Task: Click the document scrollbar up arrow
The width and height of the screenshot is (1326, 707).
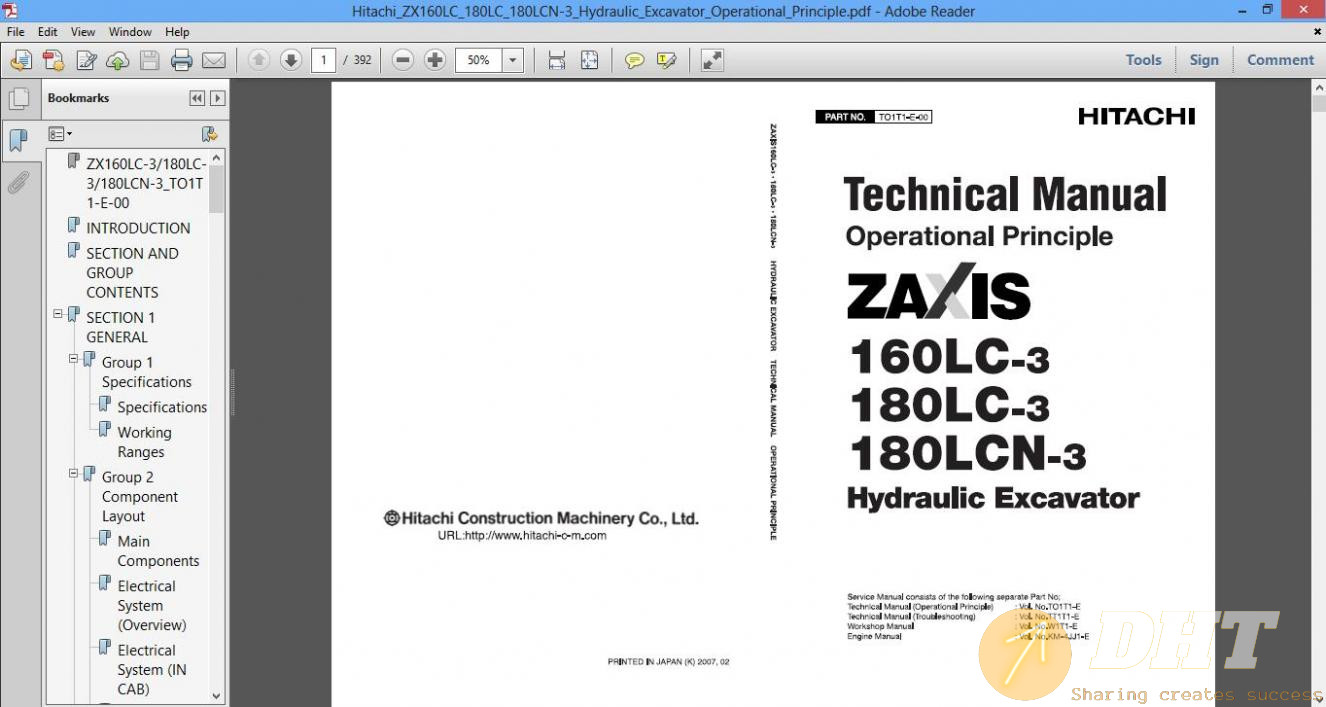Action: (1318, 89)
